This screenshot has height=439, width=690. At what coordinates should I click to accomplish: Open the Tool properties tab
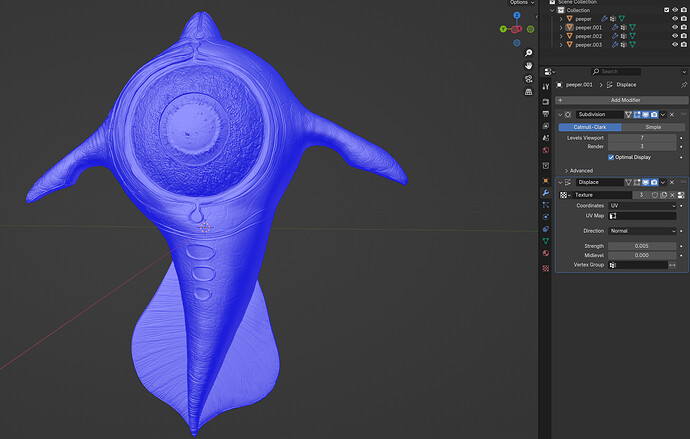[x=546, y=87]
